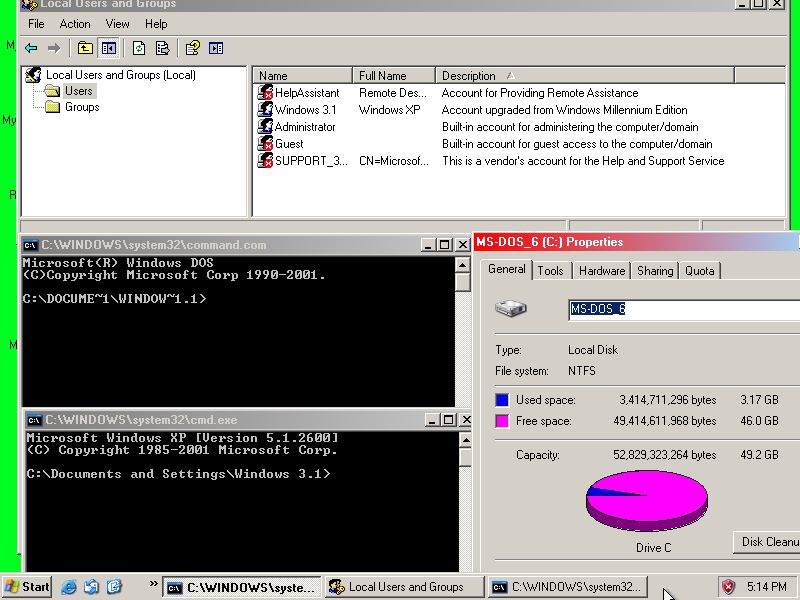Click the Up one level folder icon
This screenshot has height=600, width=800.
85,48
